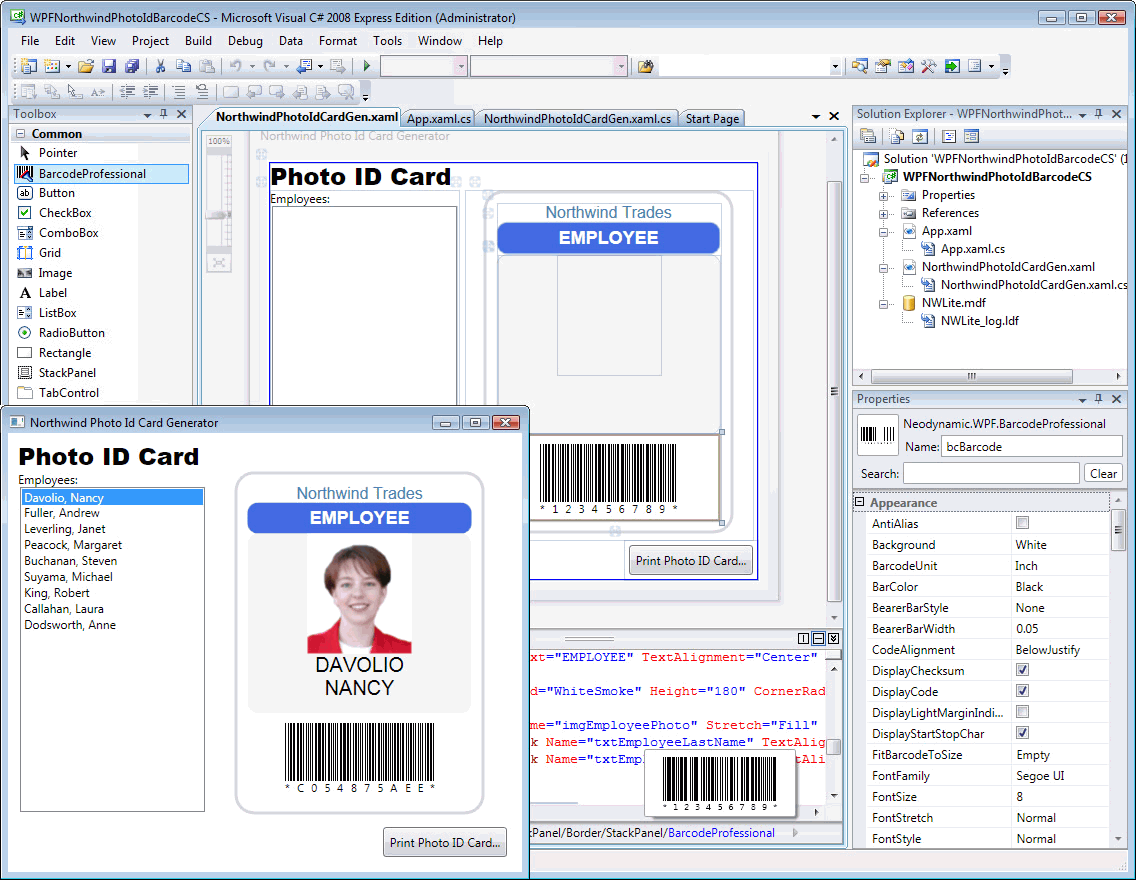Open the Format menu
Screen dimensions: 1136x880
[338, 41]
